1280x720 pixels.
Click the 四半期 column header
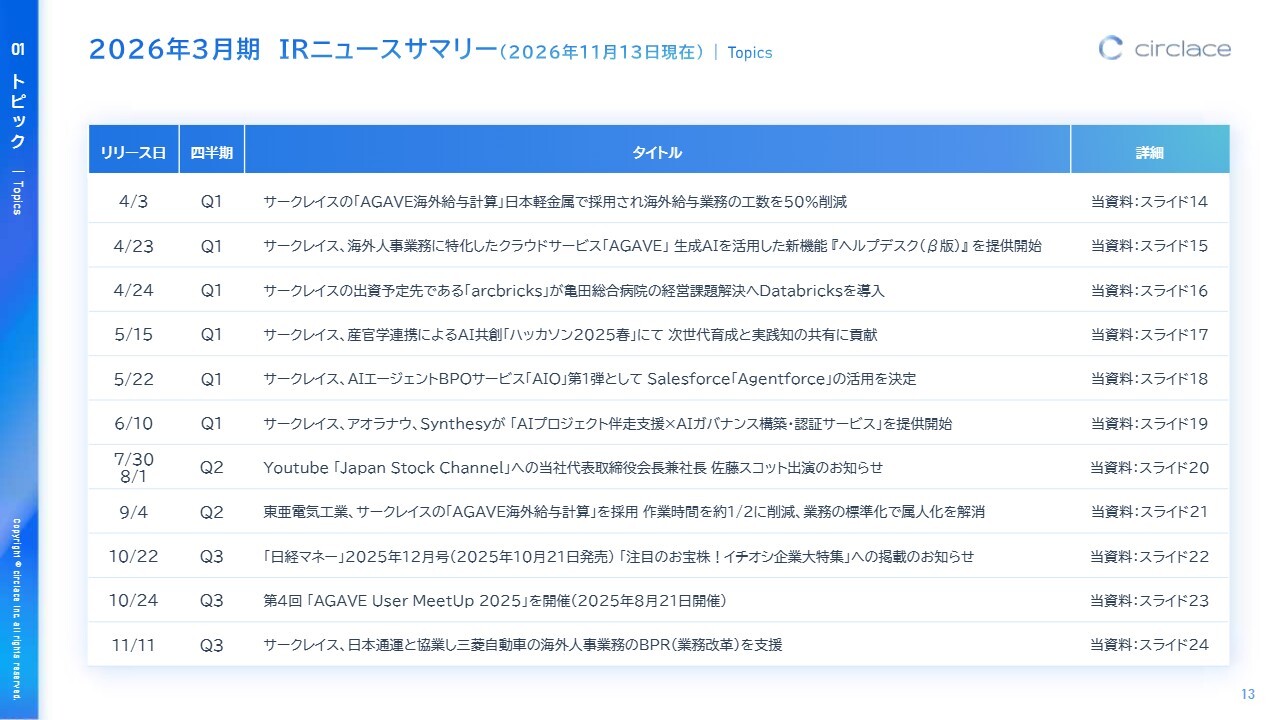[211, 153]
